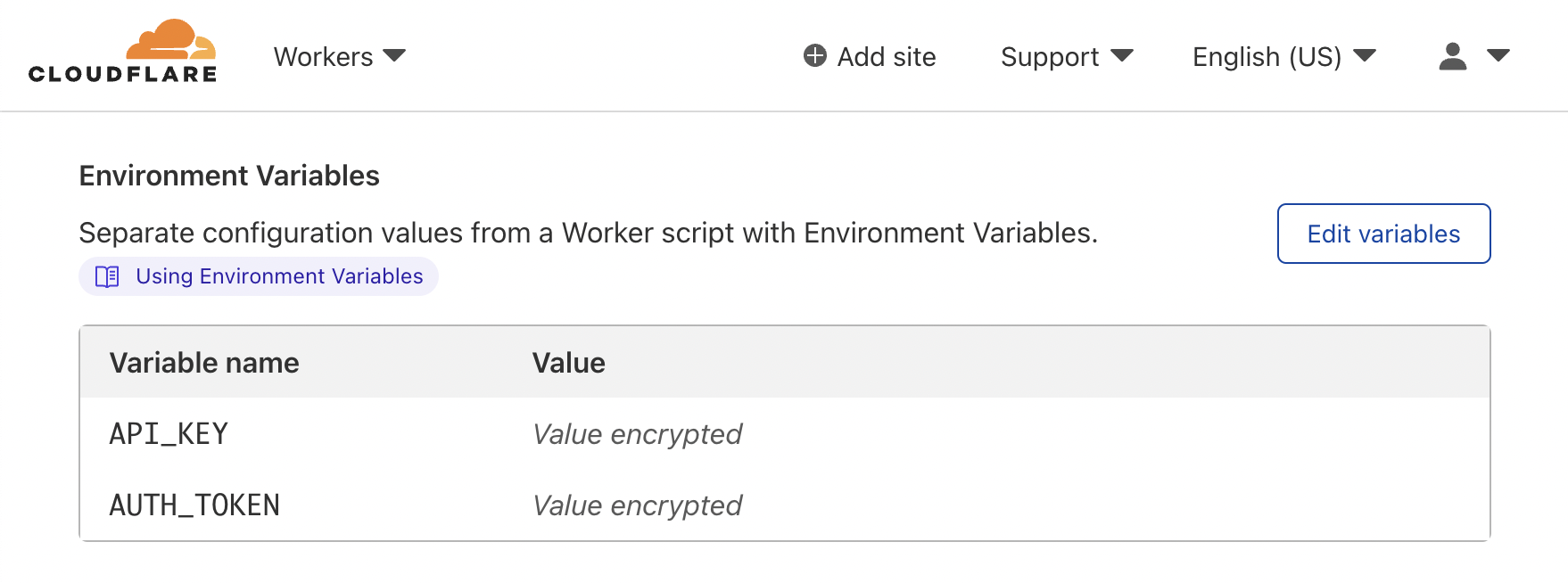Click the encrypted value of API_KEY
This screenshot has height=583, width=1568.
click(637, 434)
